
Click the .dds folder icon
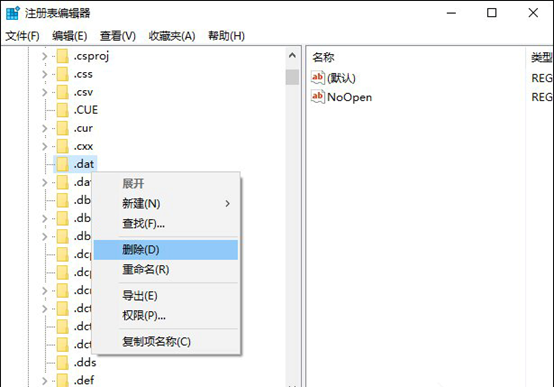63,362
